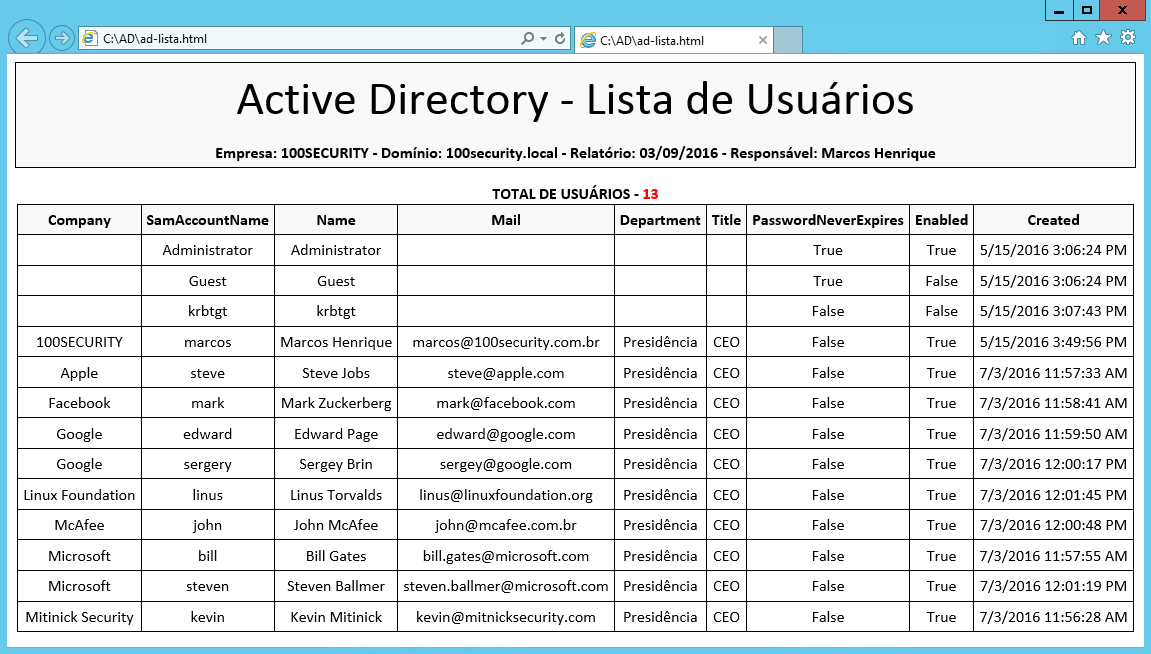Click the Back navigation arrow
This screenshot has height=654, width=1151.
(26, 38)
